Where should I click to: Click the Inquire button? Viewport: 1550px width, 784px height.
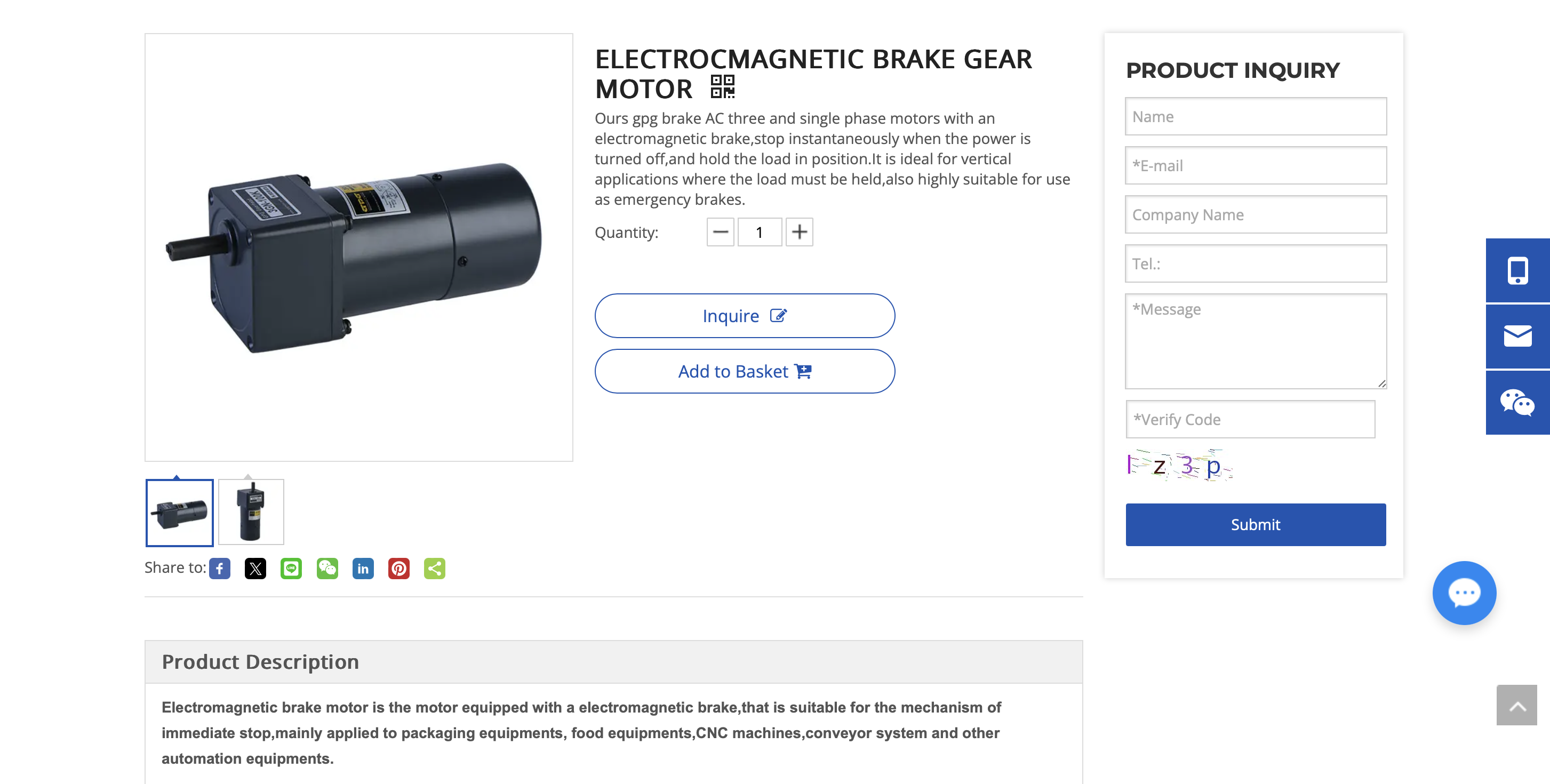[744, 316]
